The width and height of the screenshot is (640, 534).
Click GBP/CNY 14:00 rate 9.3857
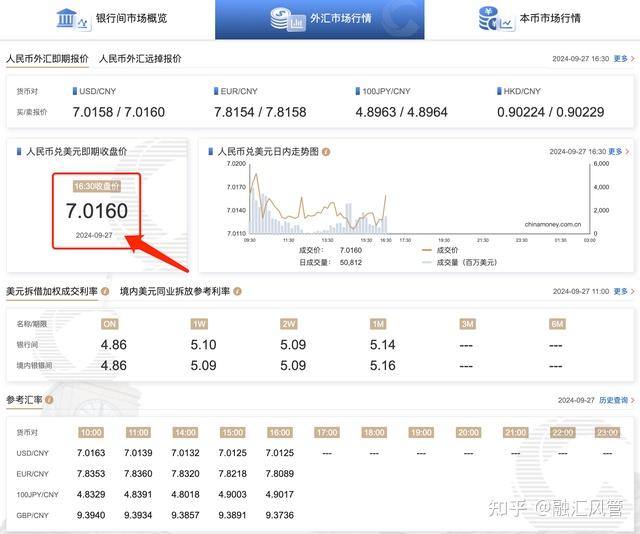pos(185,515)
